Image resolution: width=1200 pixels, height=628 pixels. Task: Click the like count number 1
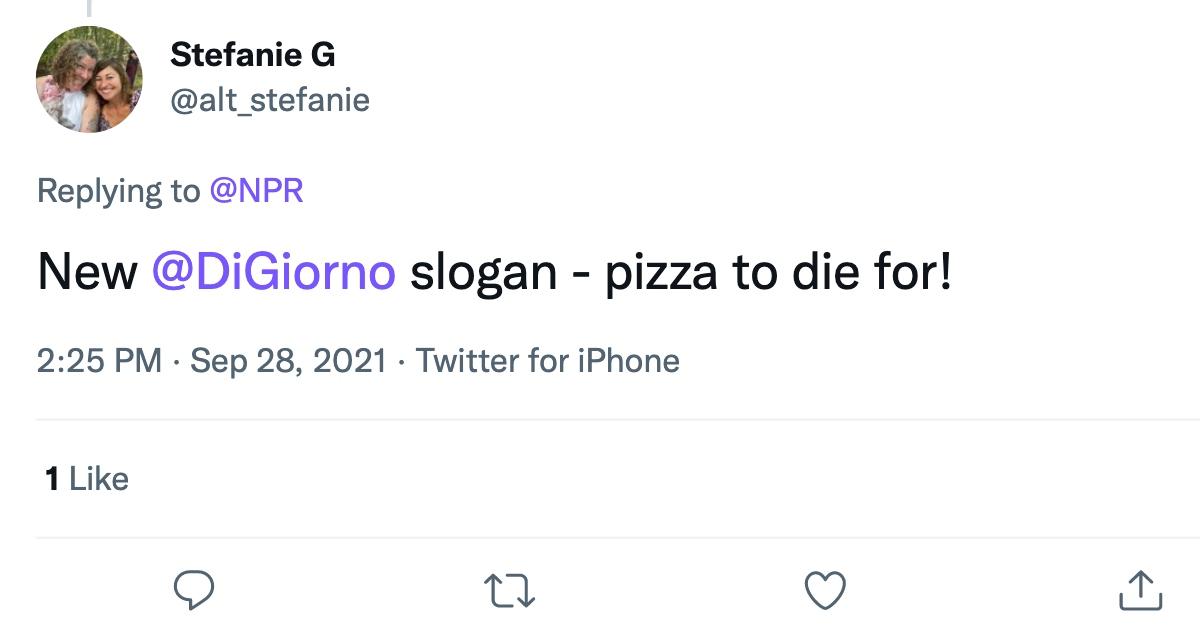pyautogui.click(x=51, y=479)
